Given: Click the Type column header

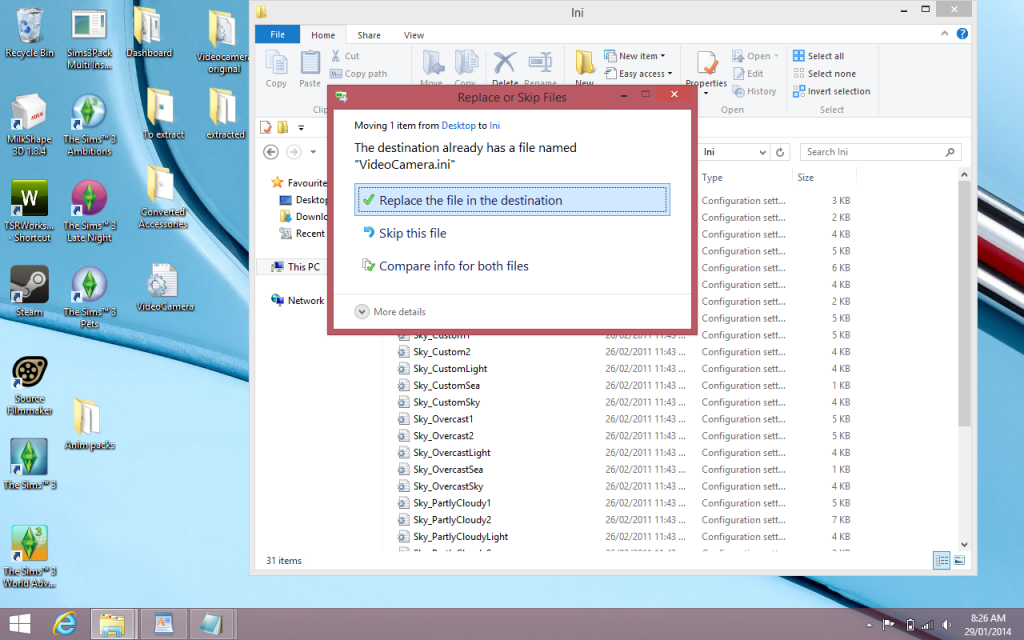Looking at the screenshot, I should [x=712, y=178].
